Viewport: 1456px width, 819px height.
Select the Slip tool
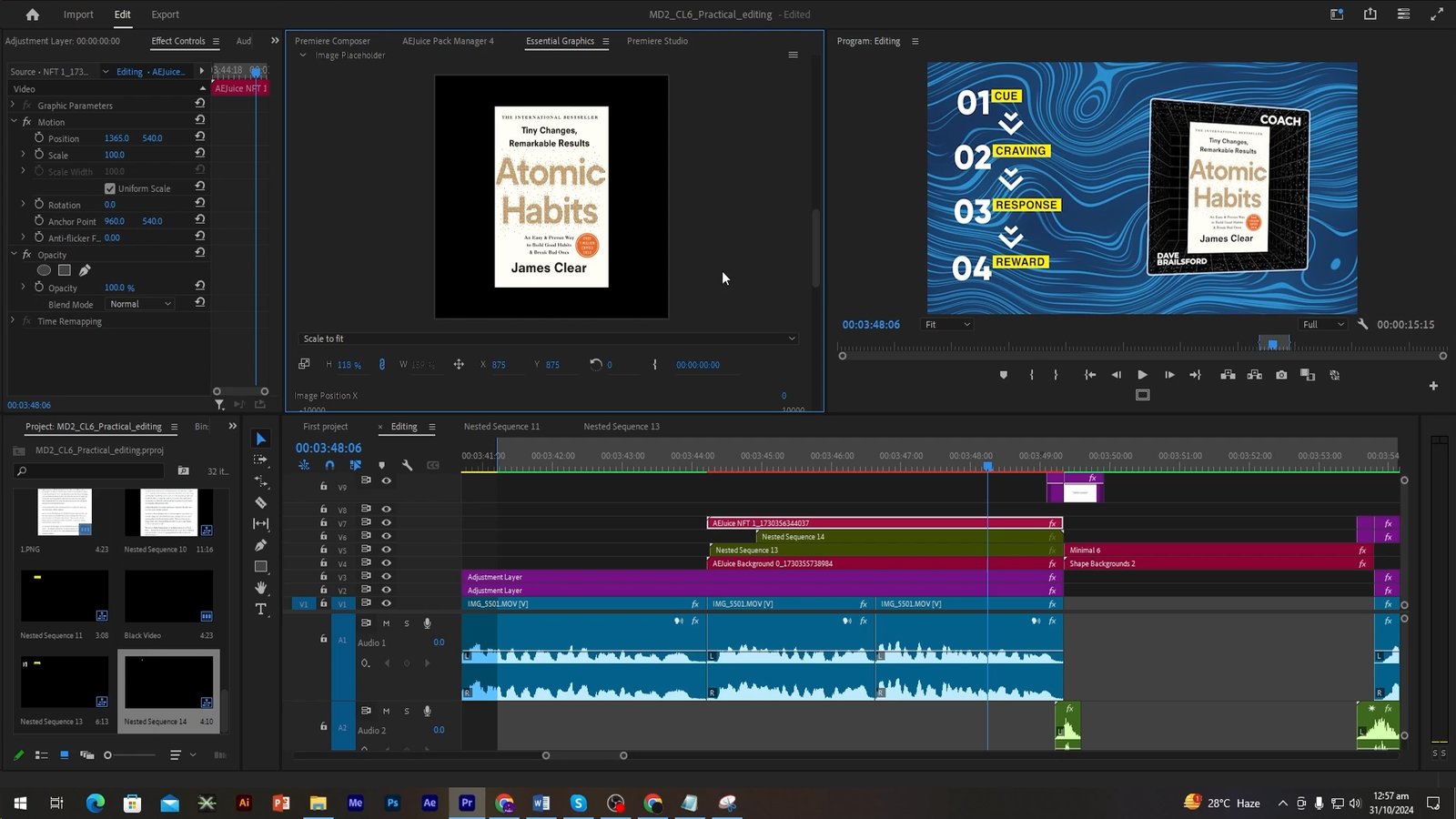point(261,523)
